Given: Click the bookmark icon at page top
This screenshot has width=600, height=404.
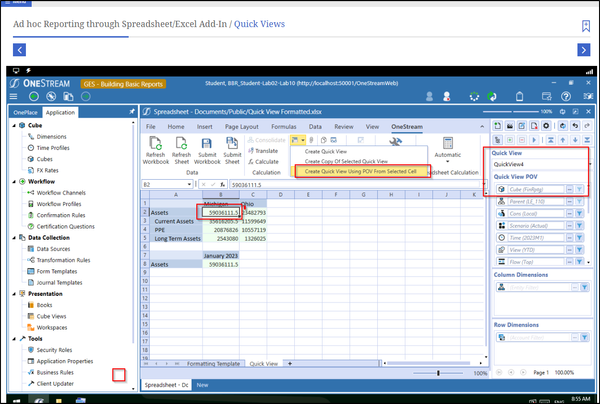Looking at the screenshot, I should [x=585, y=27].
